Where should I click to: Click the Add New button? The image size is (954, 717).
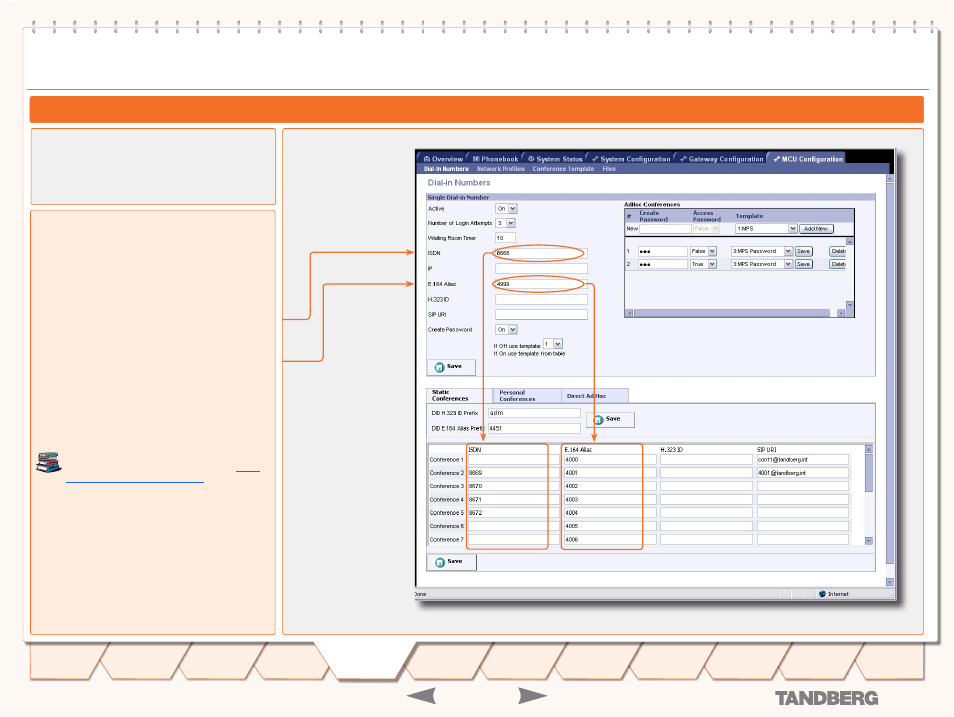tap(816, 229)
